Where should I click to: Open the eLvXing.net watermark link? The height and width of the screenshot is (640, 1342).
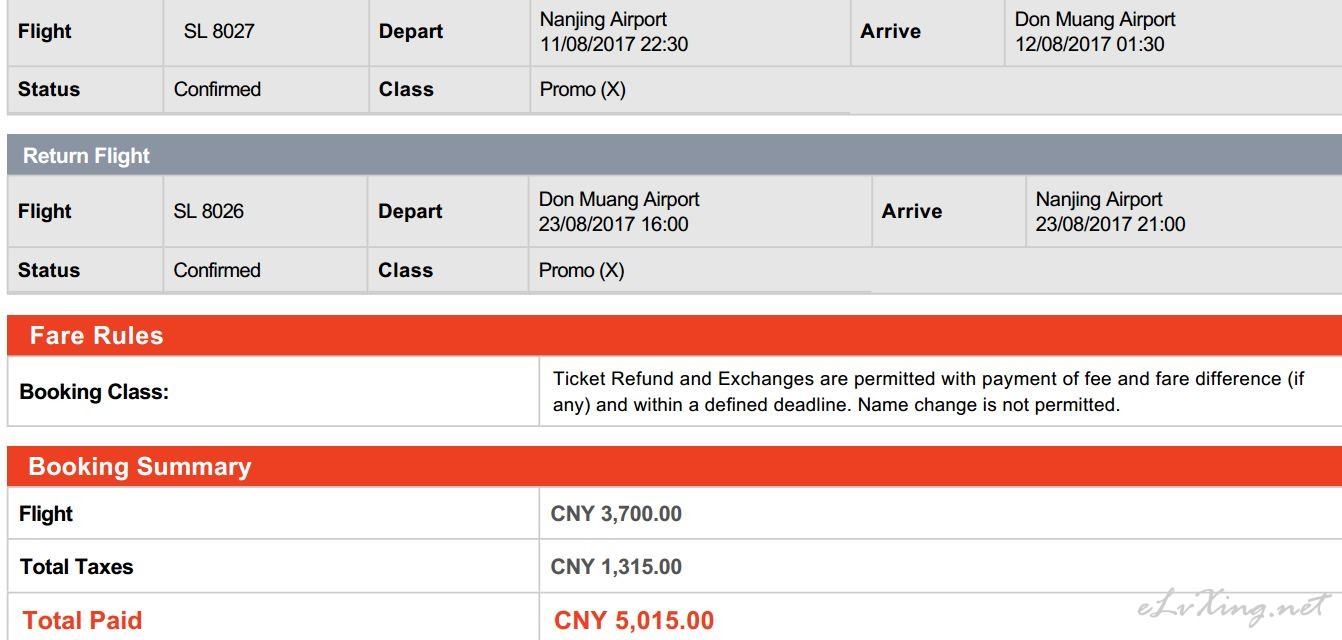(1234, 606)
